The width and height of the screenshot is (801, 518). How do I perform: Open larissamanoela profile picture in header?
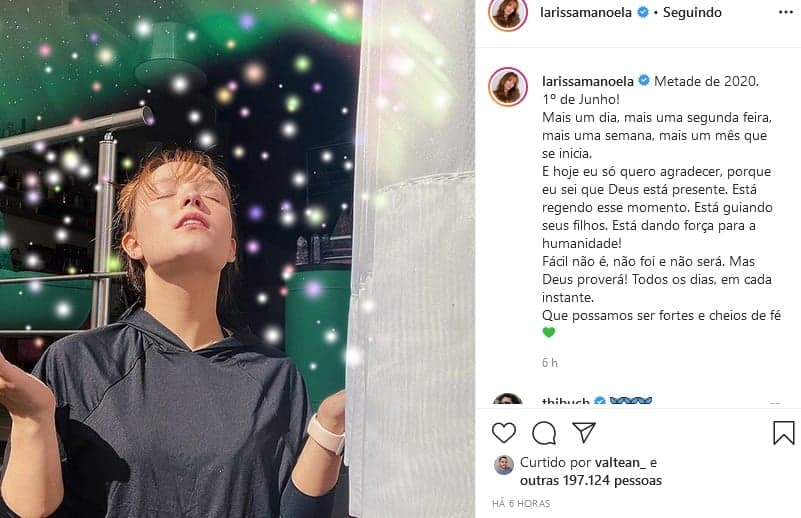pyautogui.click(x=507, y=14)
